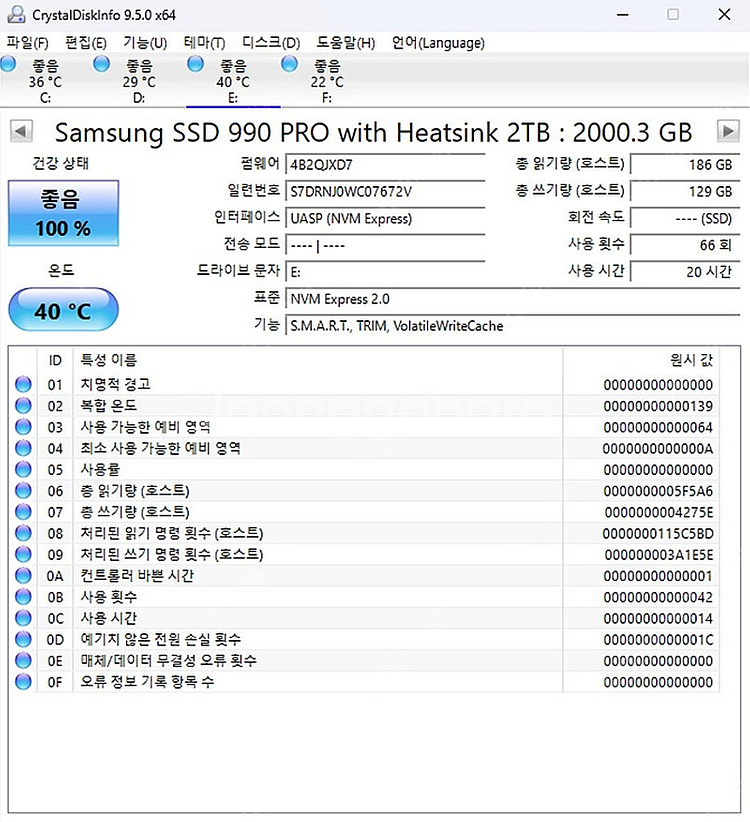Image resolution: width=750 pixels, height=822 pixels.
Task: Select the 복합 온도 attribute name
Action: (x=108, y=405)
